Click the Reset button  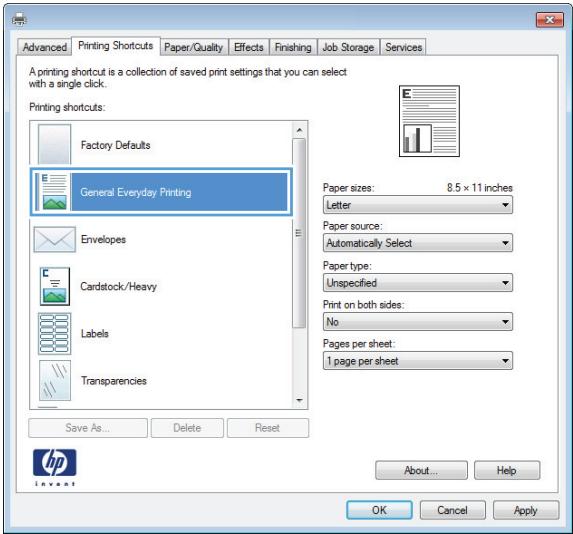click(x=267, y=428)
